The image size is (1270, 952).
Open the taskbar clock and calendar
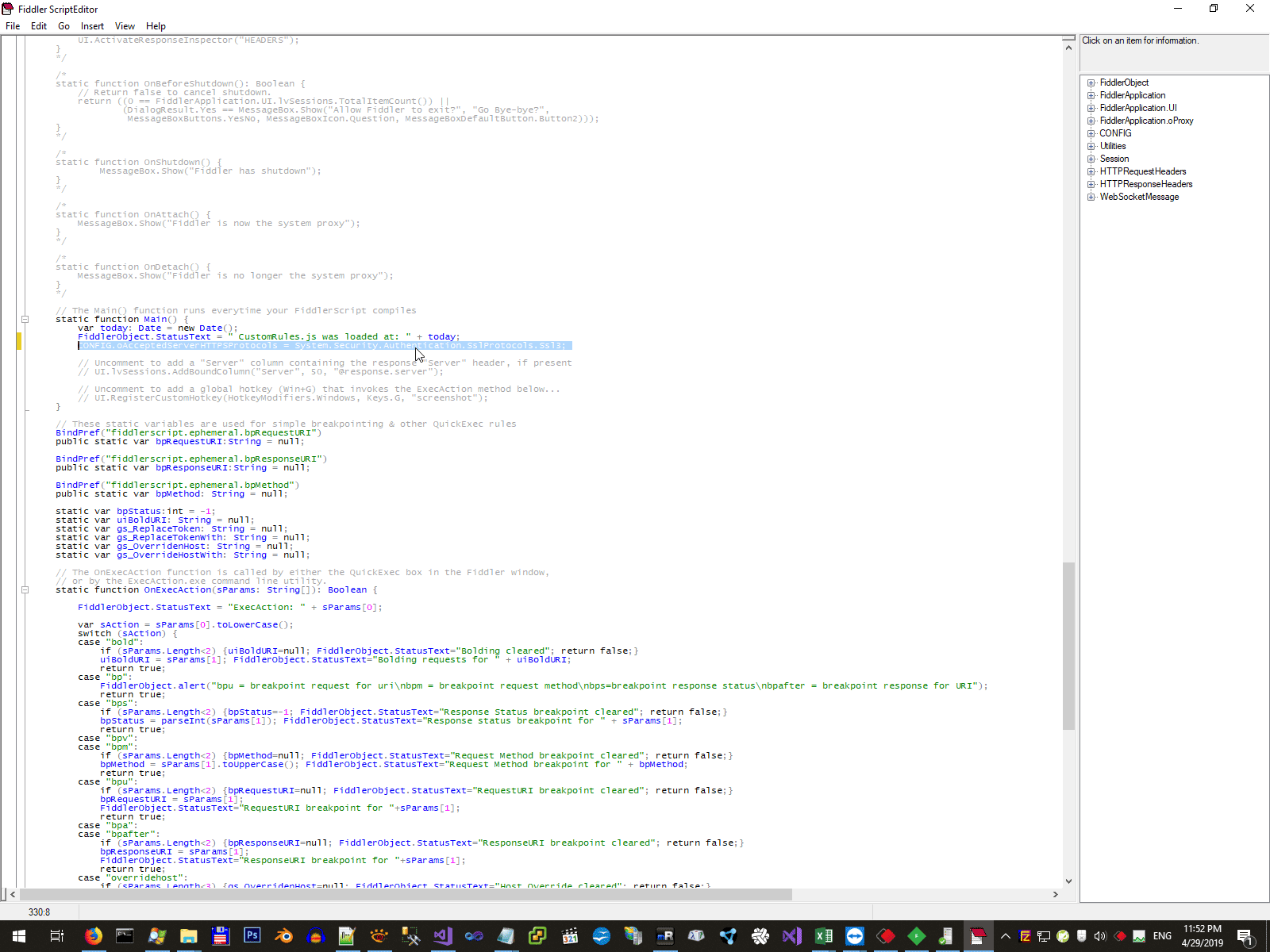point(1203,936)
